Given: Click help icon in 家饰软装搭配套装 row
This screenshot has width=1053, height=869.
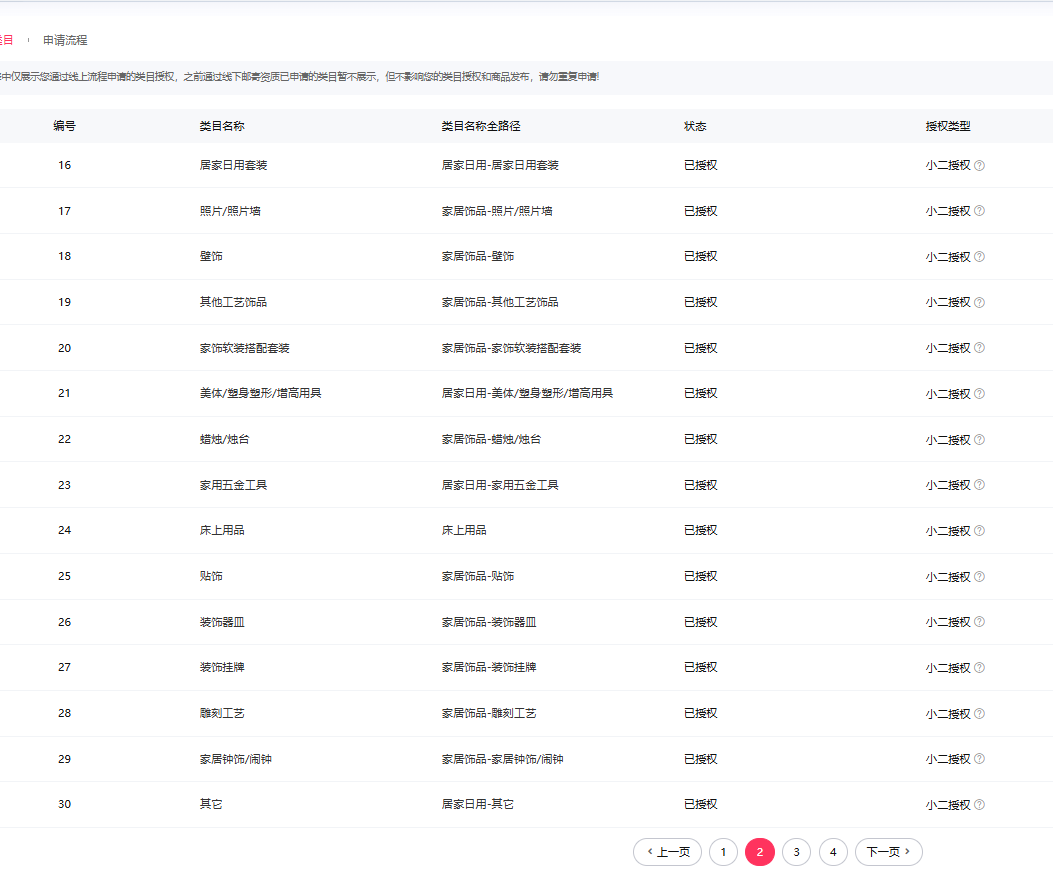Looking at the screenshot, I should [x=979, y=348].
